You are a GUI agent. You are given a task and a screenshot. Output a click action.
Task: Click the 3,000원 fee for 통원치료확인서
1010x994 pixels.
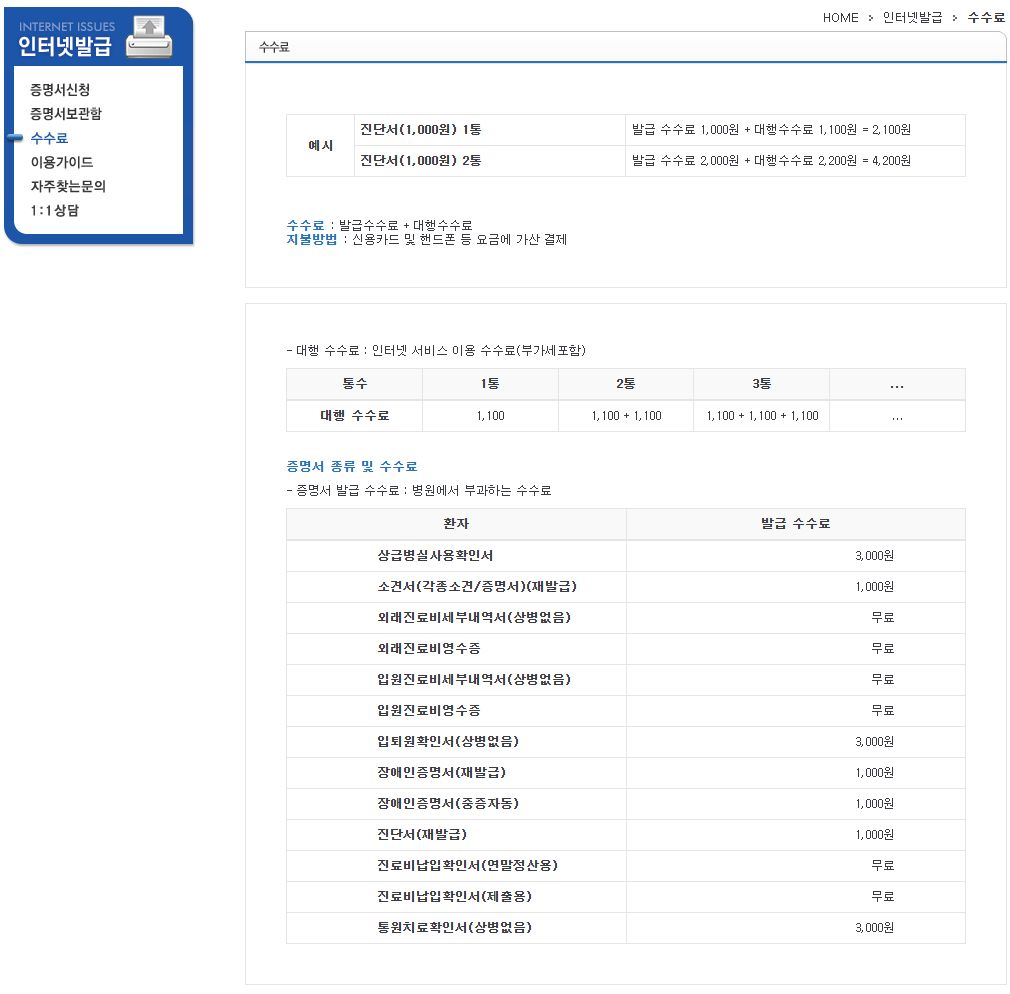pyautogui.click(x=874, y=928)
